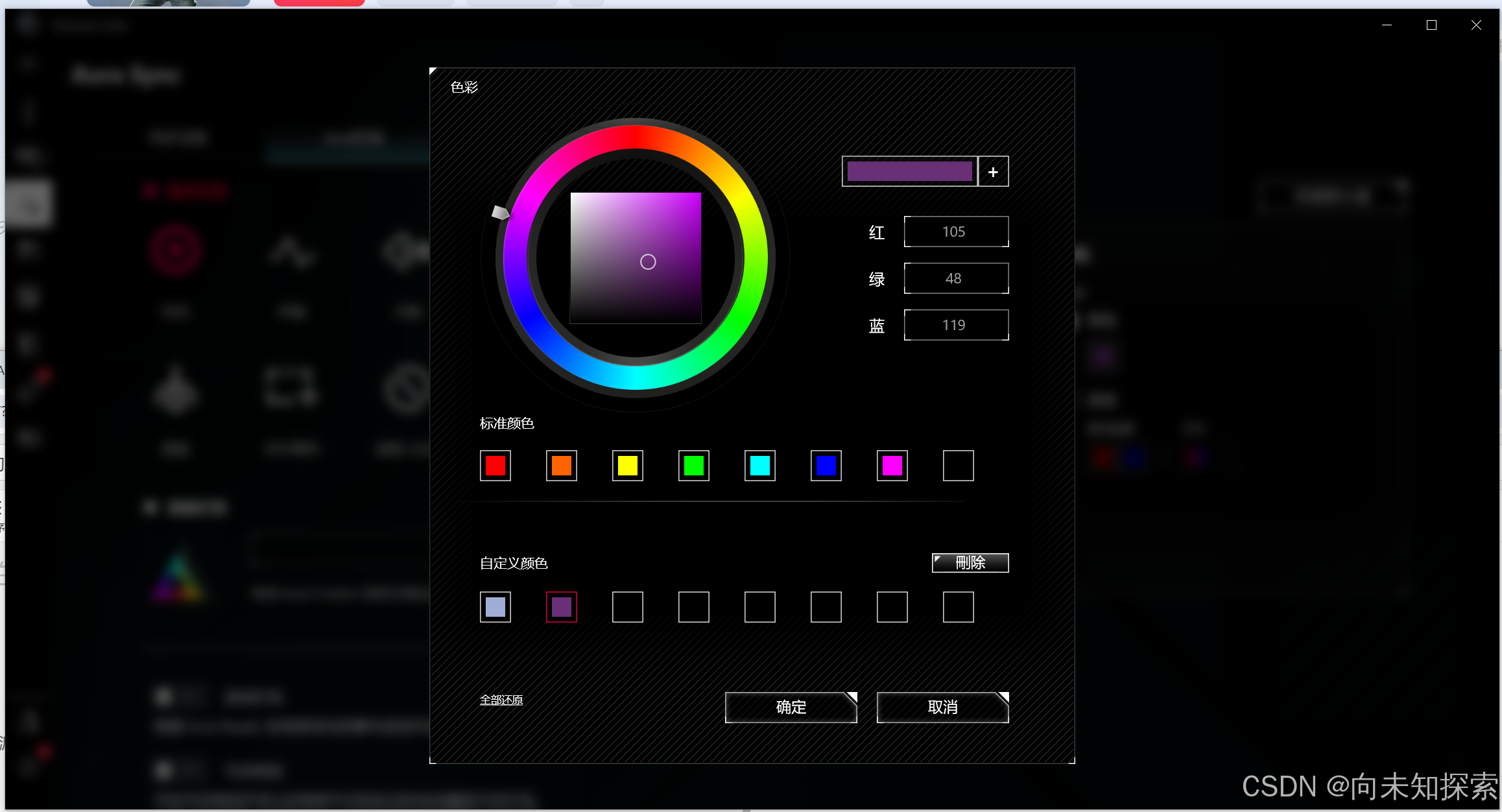The image size is (1502, 812).
Task: Choose the green standard color swatch
Action: click(x=694, y=466)
